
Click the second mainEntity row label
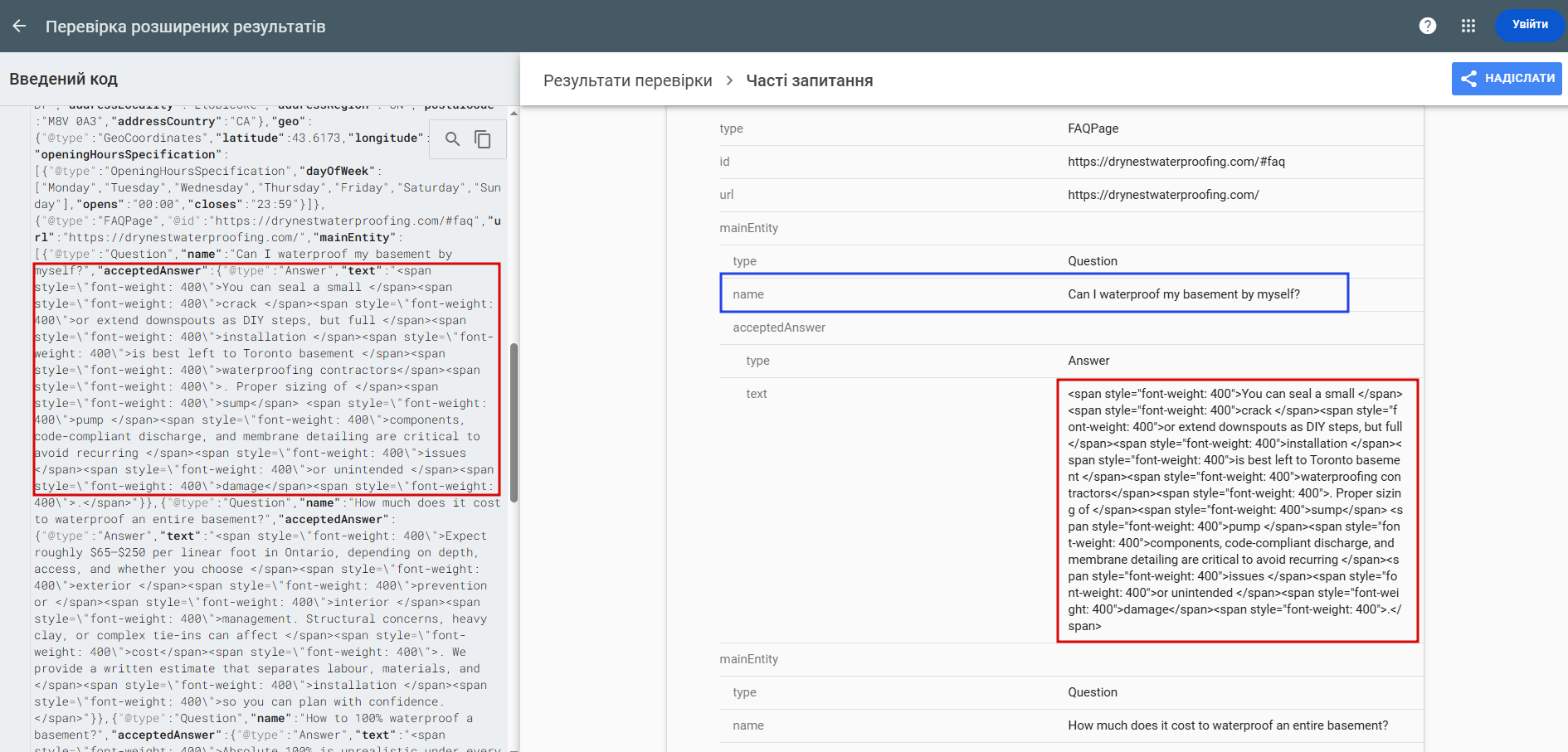click(x=748, y=659)
